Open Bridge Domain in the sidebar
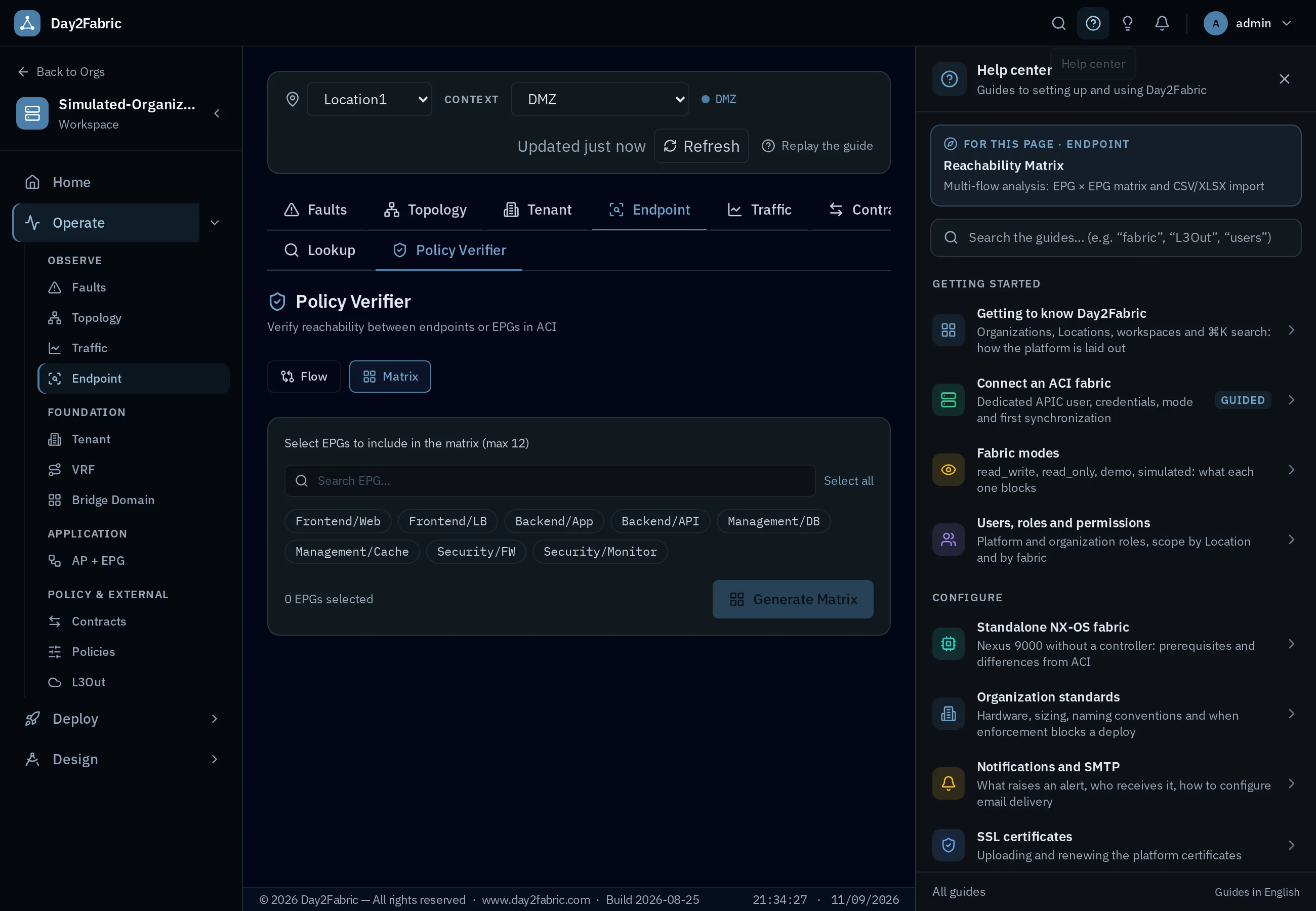1316x911 pixels. coord(134,500)
